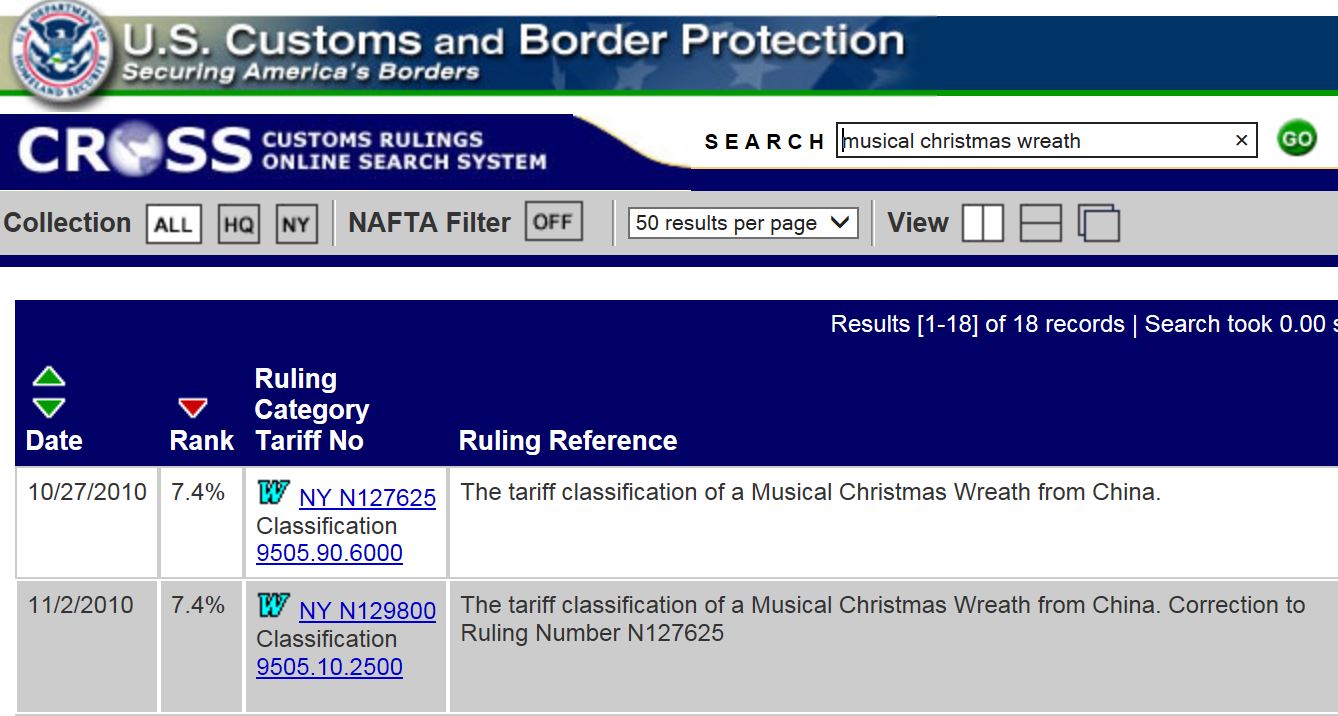Sort by Rank using red down arrow
Screen dimensions: 1338x716
click(x=192, y=407)
